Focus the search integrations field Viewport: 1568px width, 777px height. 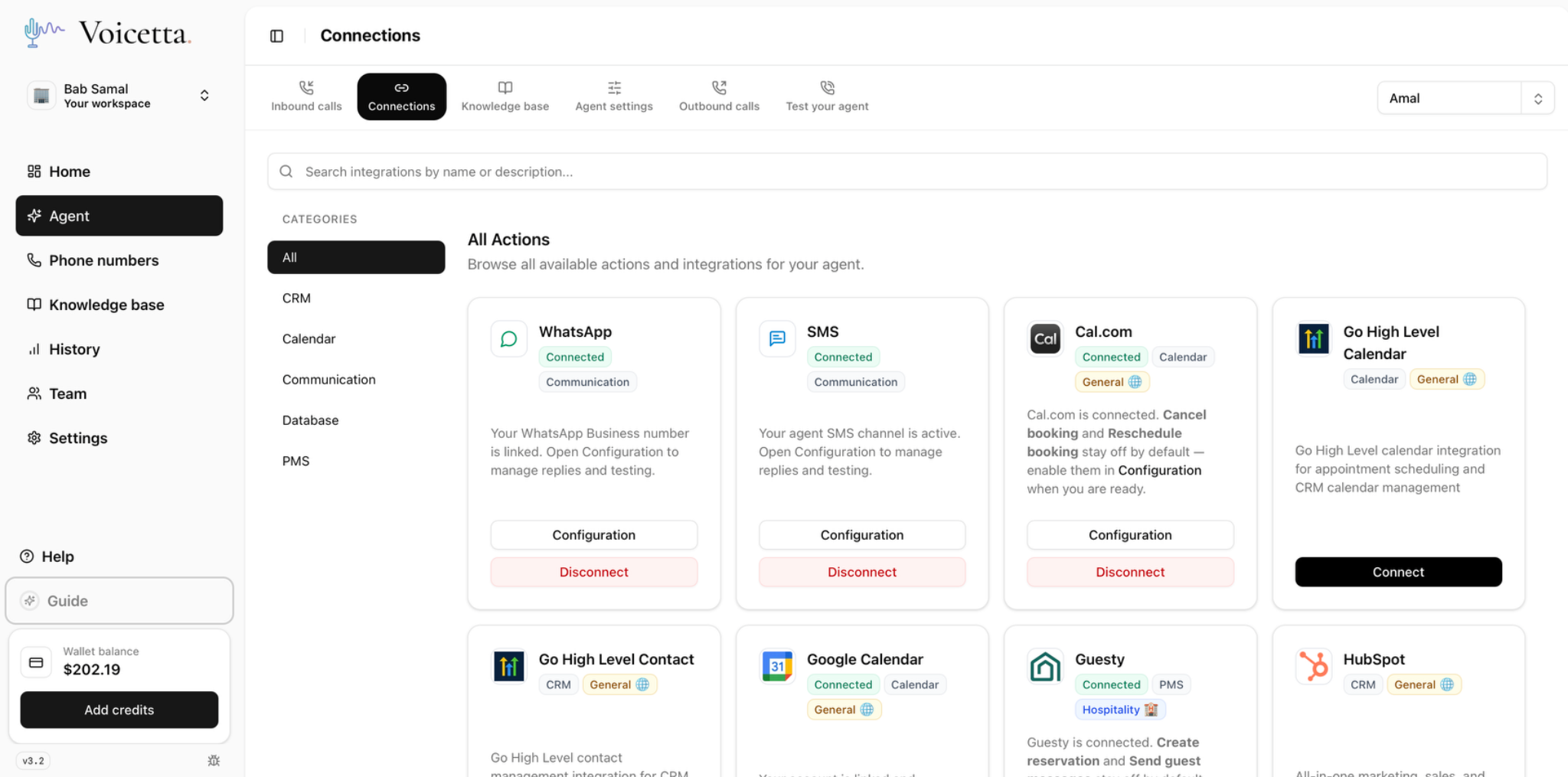(907, 171)
